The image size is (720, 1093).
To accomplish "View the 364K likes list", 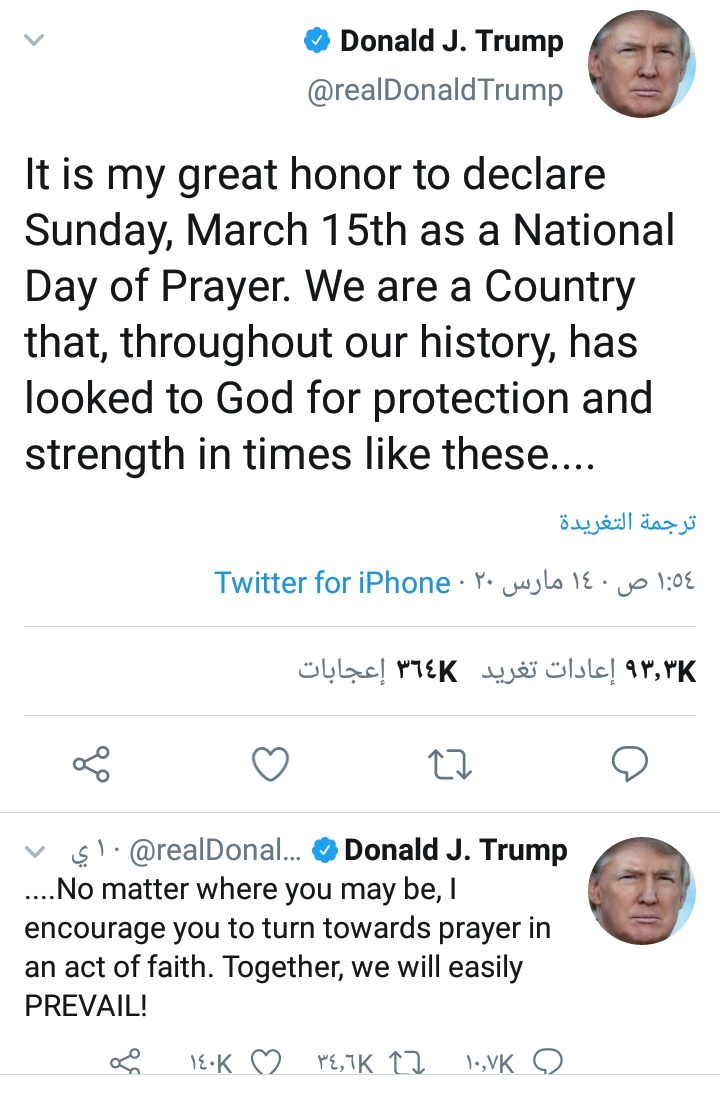I will pos(378,671).
